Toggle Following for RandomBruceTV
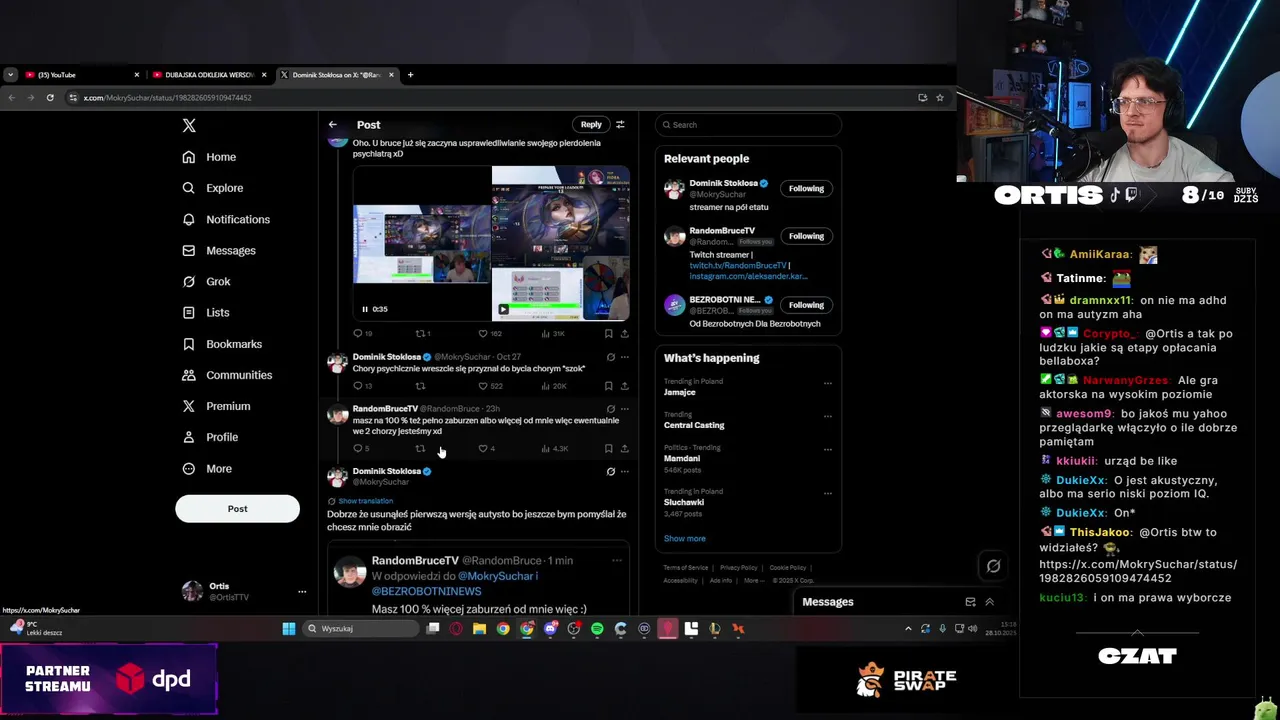 [806, 236]
